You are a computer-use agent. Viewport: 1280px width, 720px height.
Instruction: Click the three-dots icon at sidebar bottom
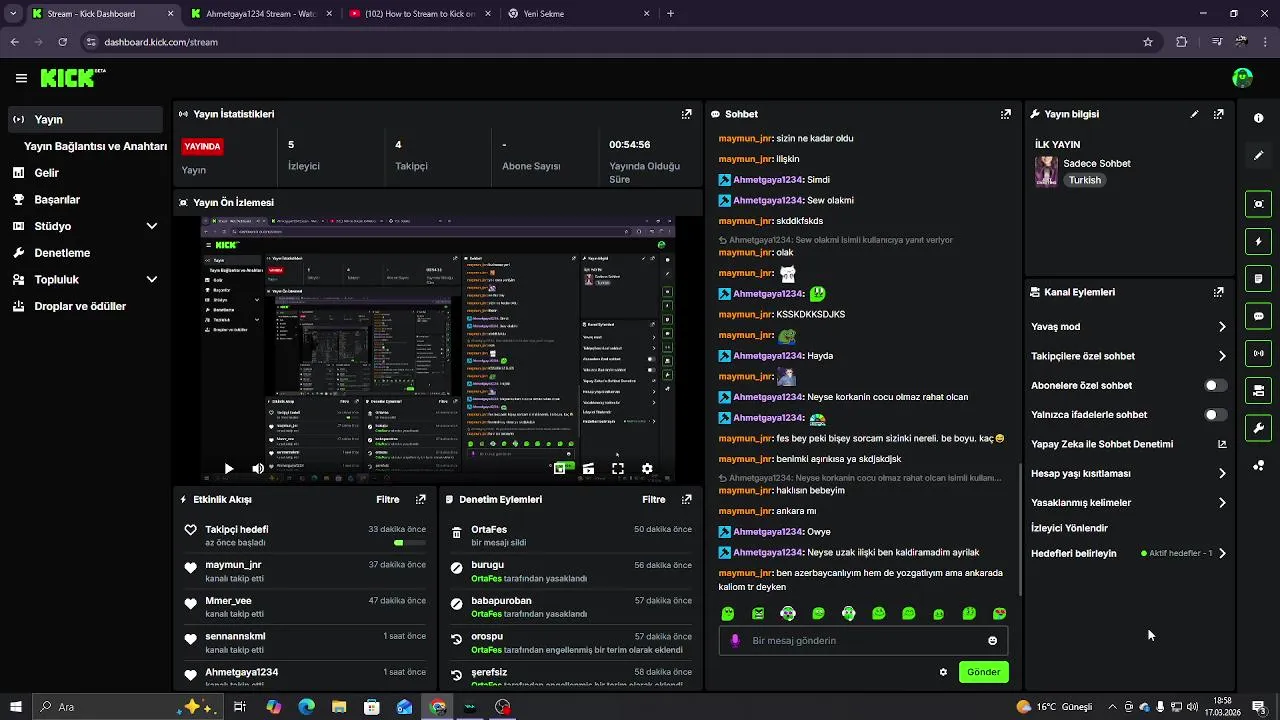1258,465
